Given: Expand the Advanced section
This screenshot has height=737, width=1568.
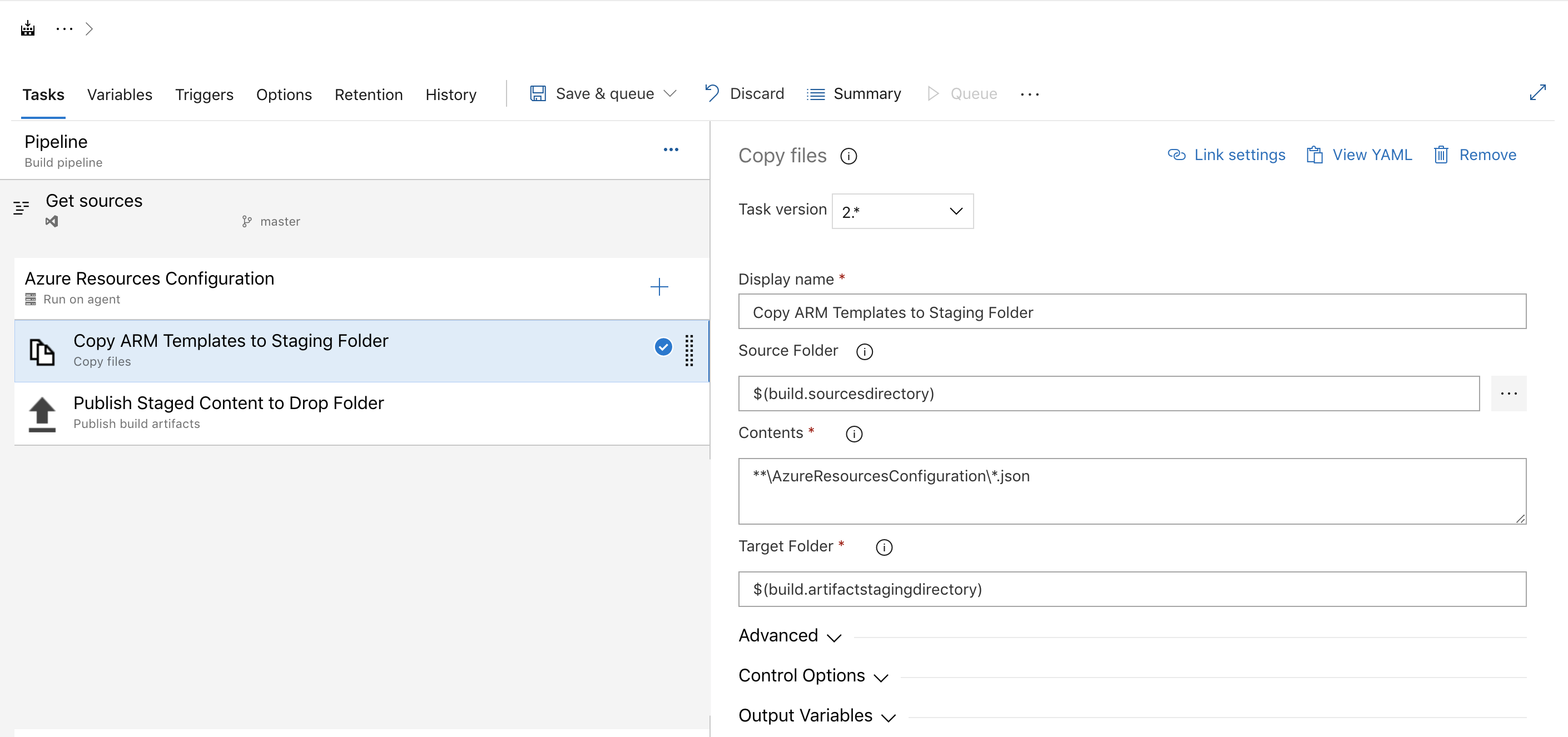Looking at the screenshot, I should (x=790, y=635).
